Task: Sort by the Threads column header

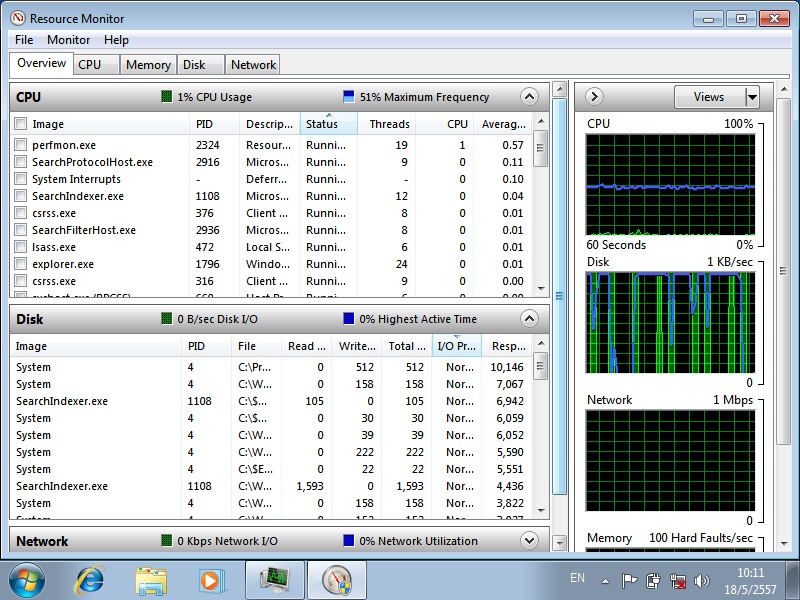Action: point(389,124)
